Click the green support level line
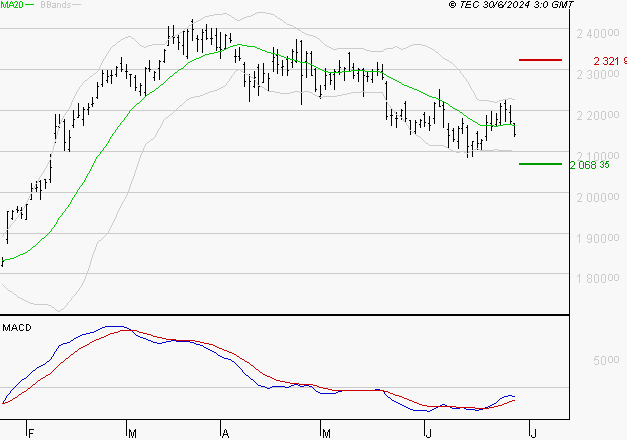627x440 pixels. (540, 164)
